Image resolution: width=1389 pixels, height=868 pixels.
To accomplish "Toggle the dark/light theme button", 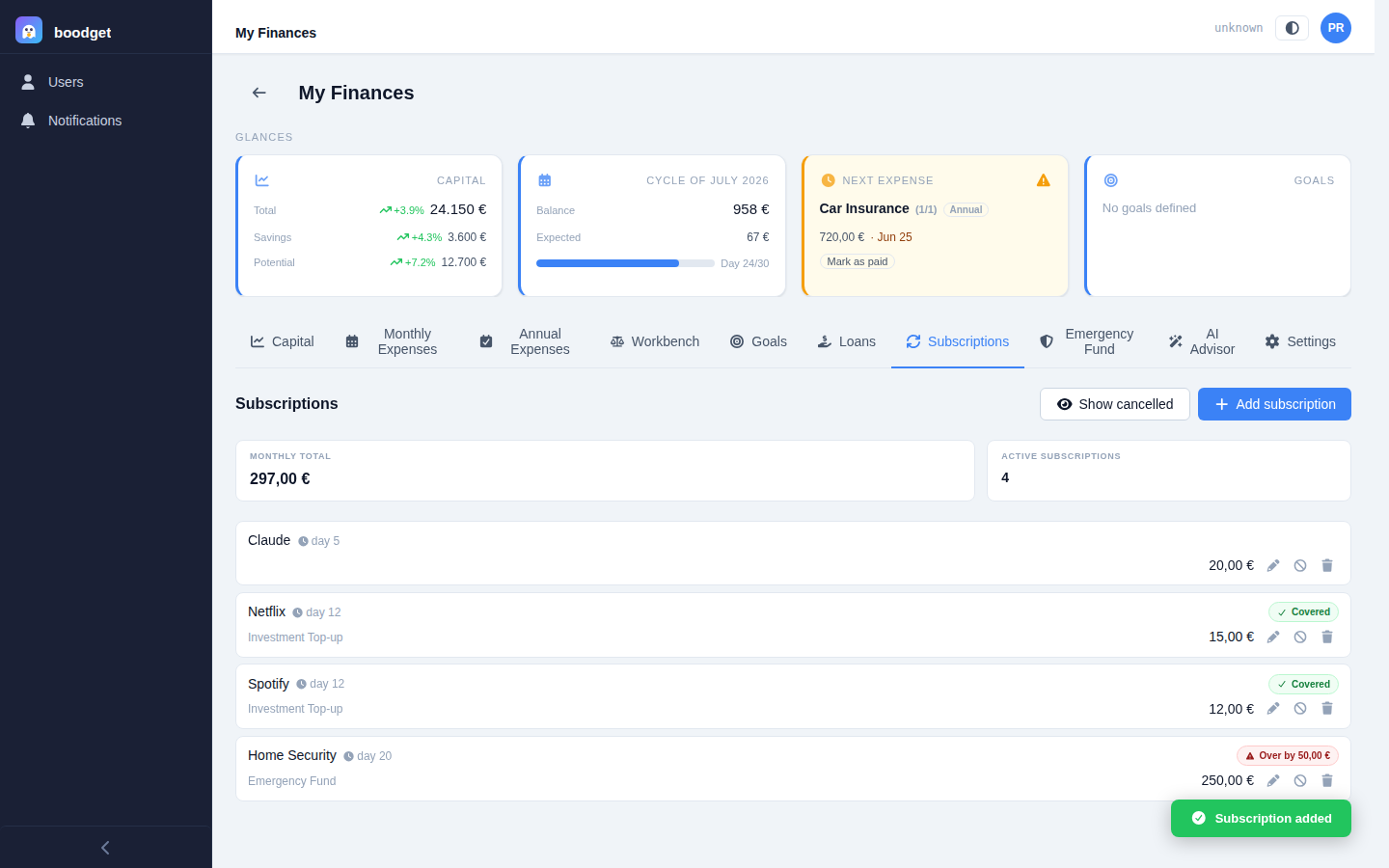I will (1292, 28).
